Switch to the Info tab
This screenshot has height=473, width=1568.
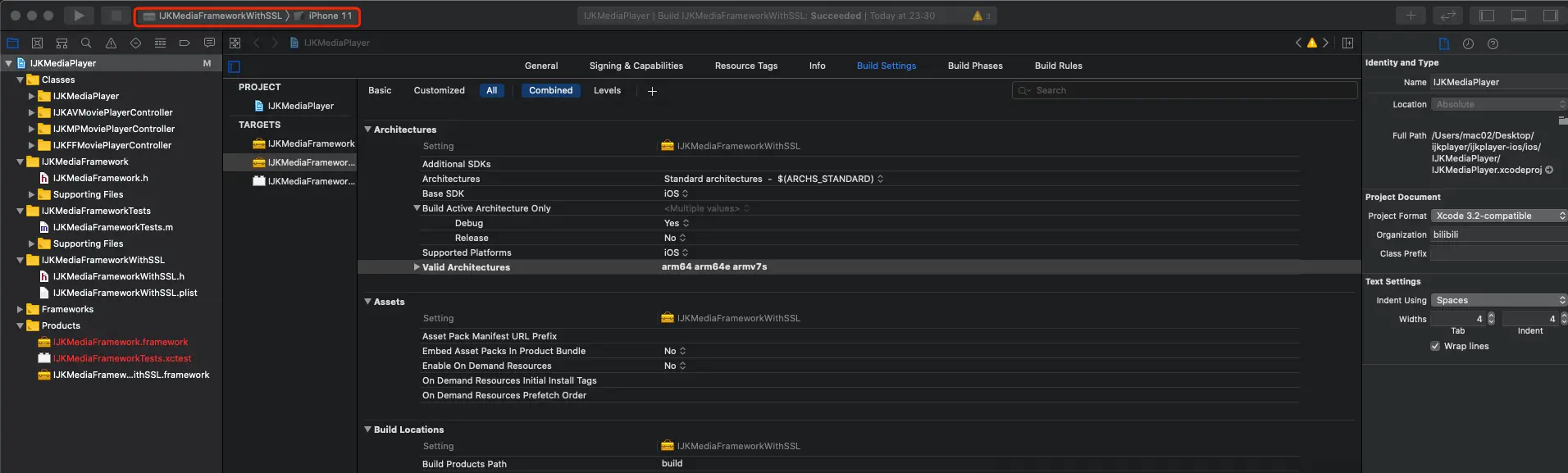pyautogui.click(x=818, y=66)
